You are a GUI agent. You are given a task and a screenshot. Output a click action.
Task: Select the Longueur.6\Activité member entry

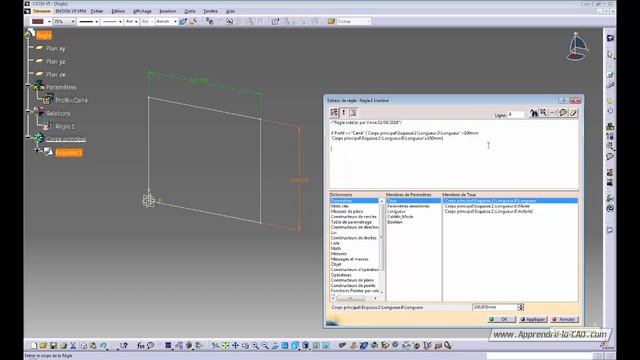pyautogui.click(x=489, y=211)
